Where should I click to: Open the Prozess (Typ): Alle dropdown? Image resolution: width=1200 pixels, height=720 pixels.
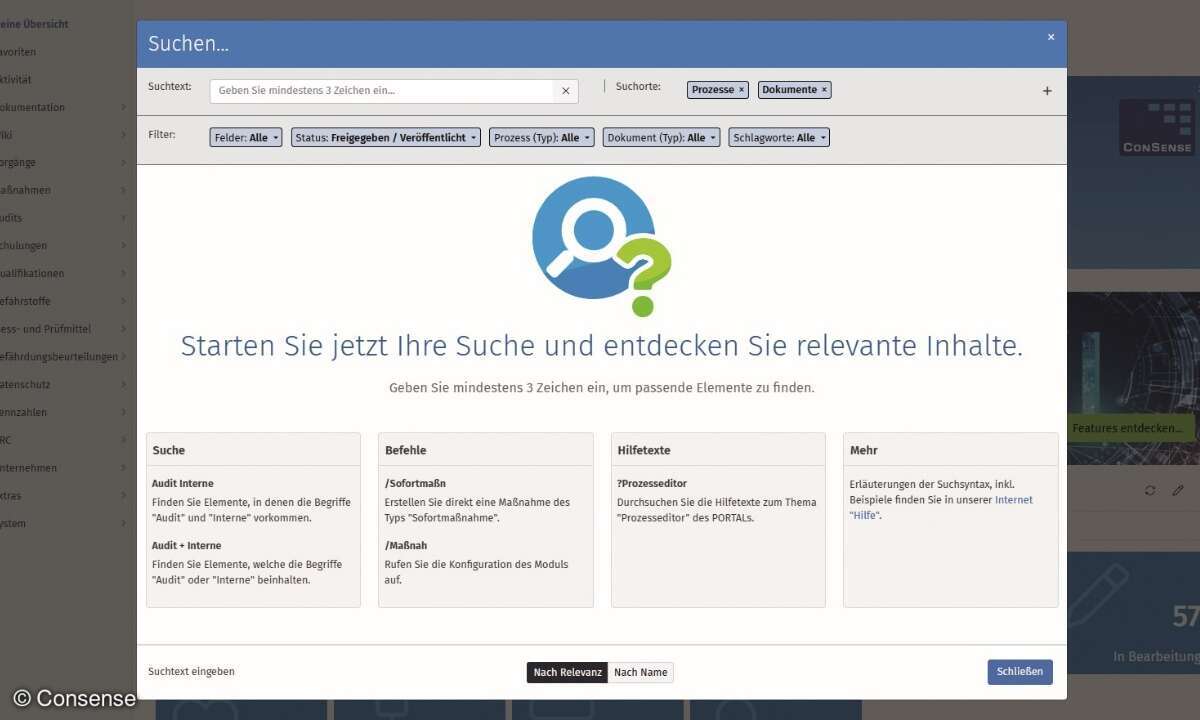[x=541, y=138]
